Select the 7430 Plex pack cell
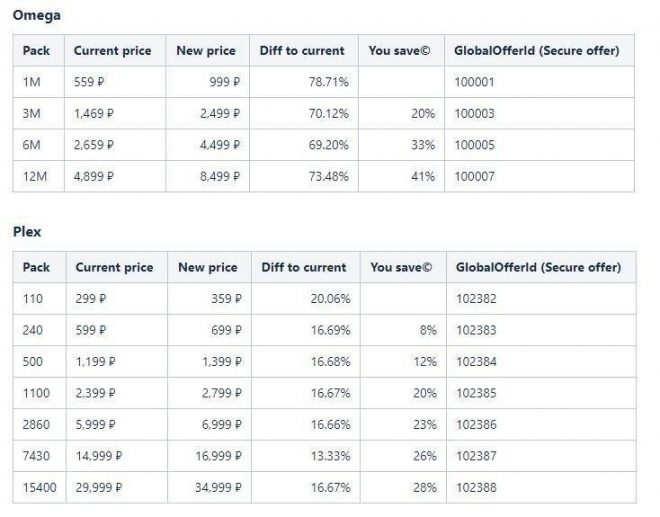This screenshot has height=517, width=660. click(40, 456)
